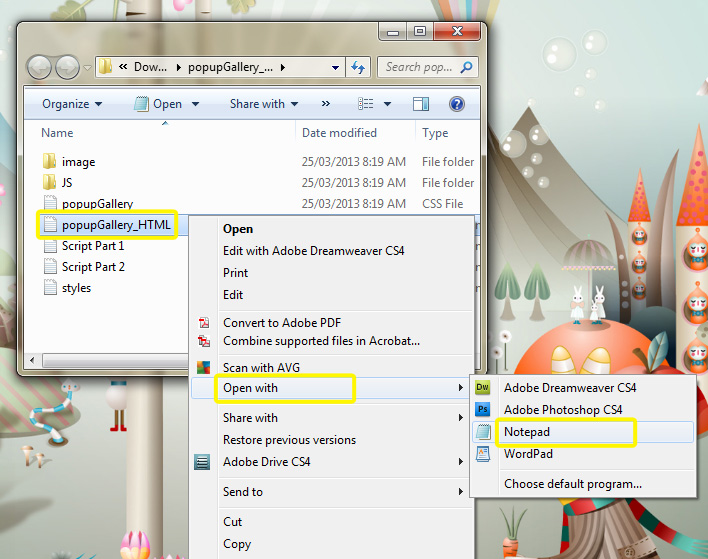This screenshot has height=559, width=708.
Task: Open the Share with toolbar dropdown
Action: tap(264, 104)
